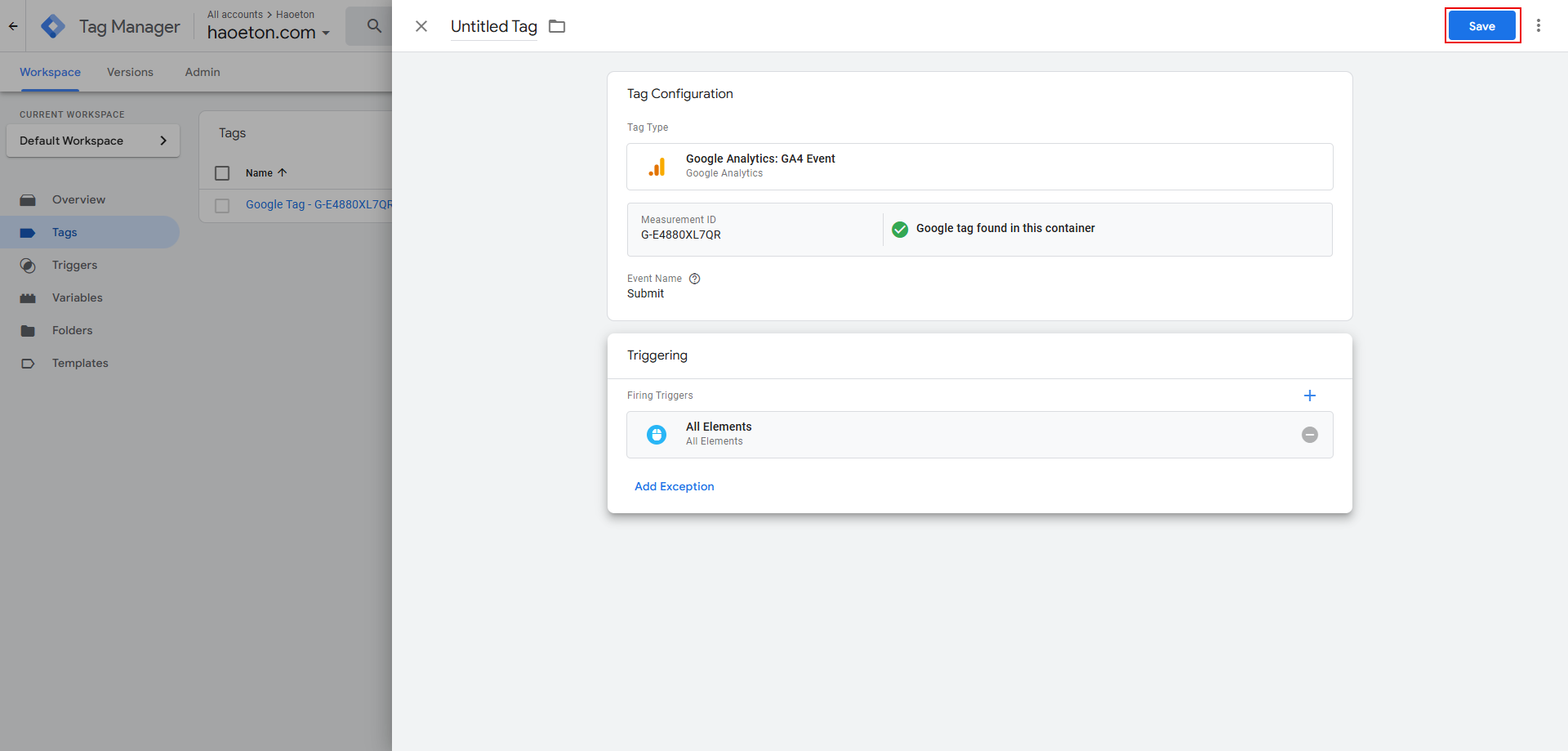Rename the Untitled Tag title
Screen dimensions: 1568x751
tap(494, 26)
